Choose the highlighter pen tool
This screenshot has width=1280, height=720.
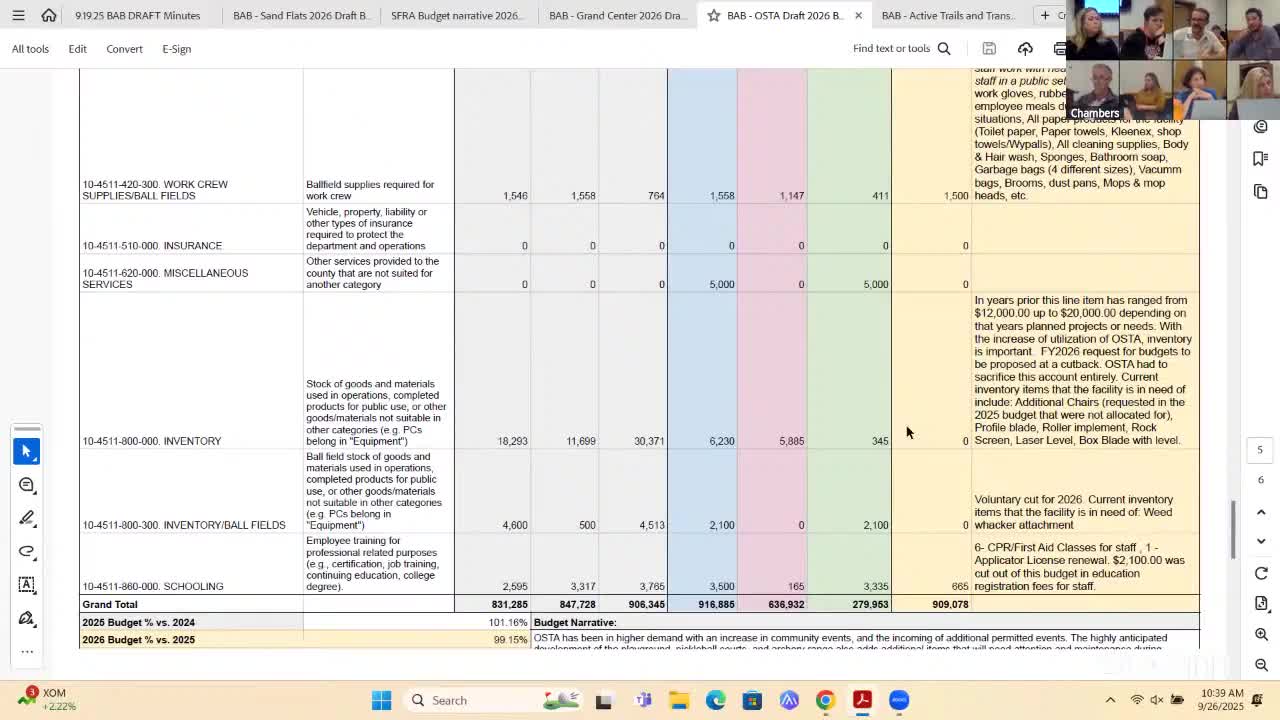point(27,518)
